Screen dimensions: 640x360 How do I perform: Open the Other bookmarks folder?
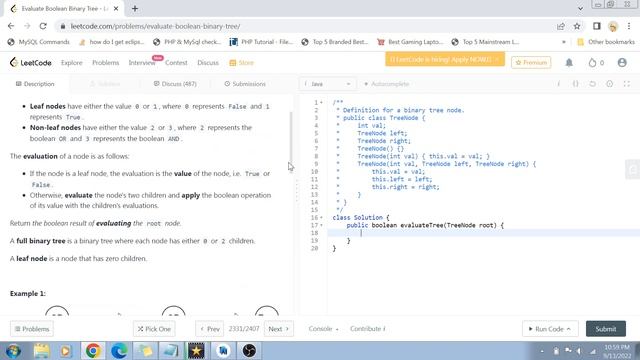[x=606, y=42]
